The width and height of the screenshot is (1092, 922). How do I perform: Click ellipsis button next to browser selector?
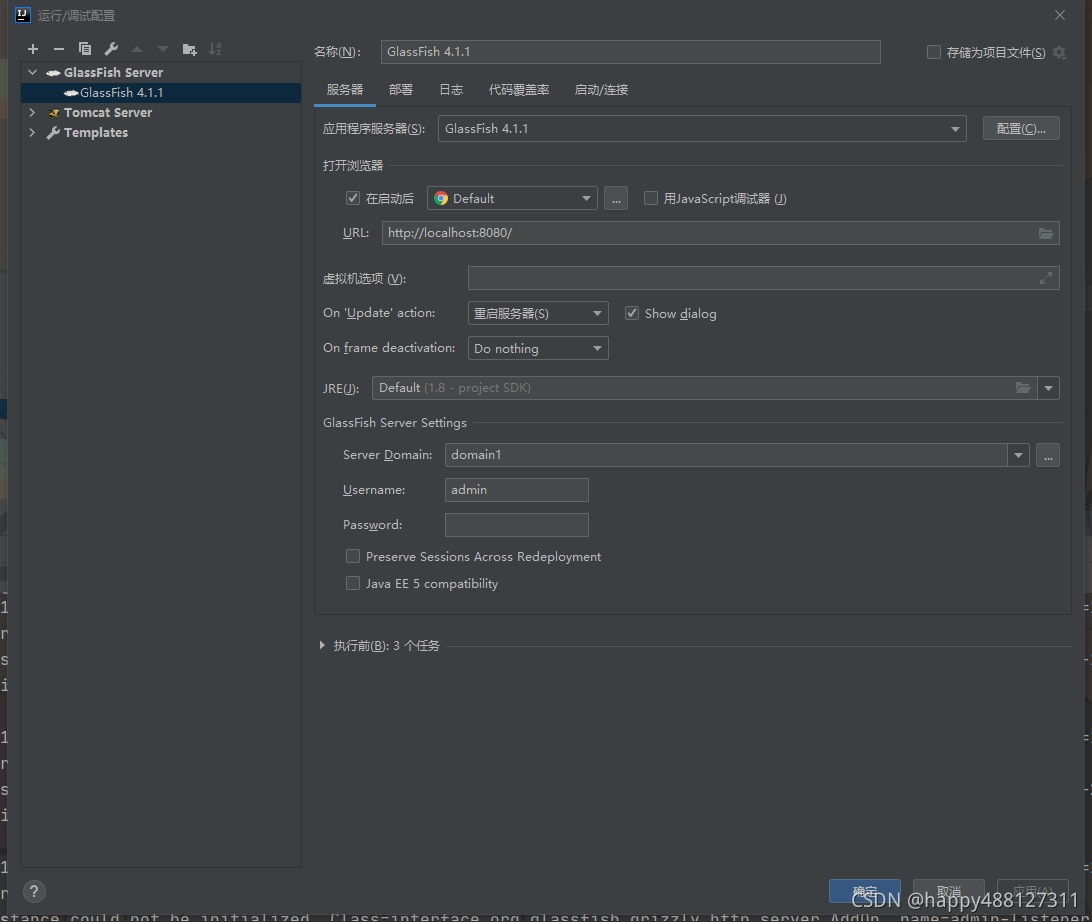coord(616,198)
